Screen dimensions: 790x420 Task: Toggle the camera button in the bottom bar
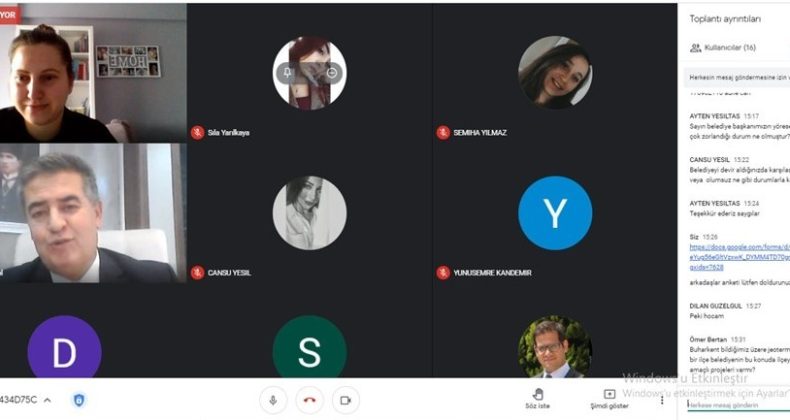point(346,400)
